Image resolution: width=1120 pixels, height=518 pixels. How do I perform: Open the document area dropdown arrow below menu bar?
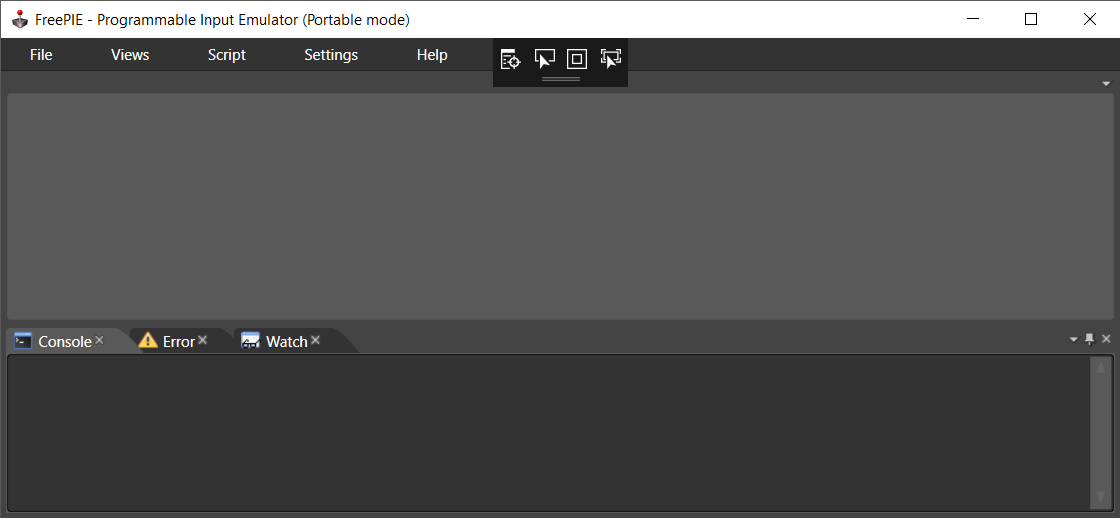[1106, 83]
